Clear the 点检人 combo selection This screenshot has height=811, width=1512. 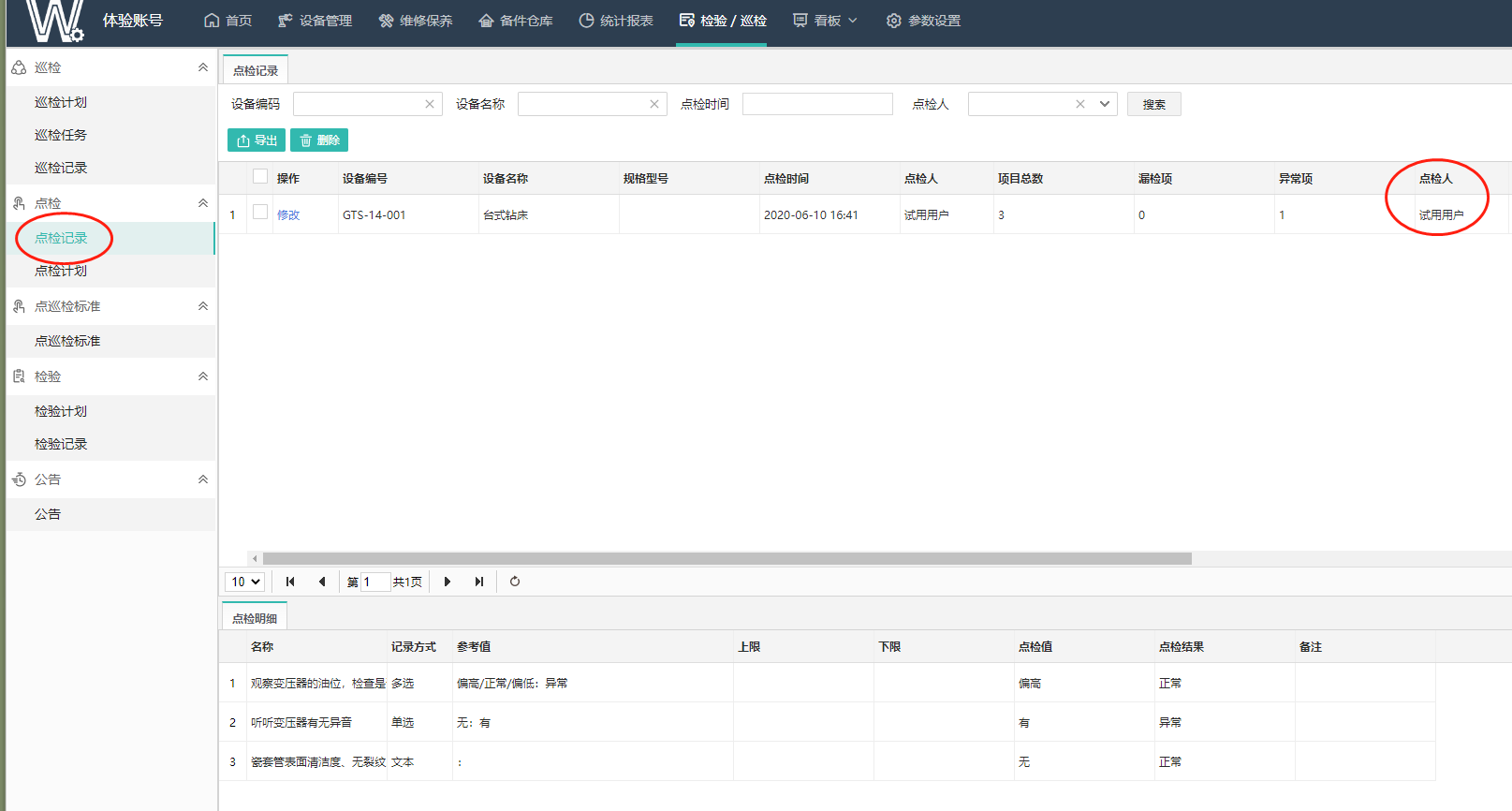(1080, 104)
